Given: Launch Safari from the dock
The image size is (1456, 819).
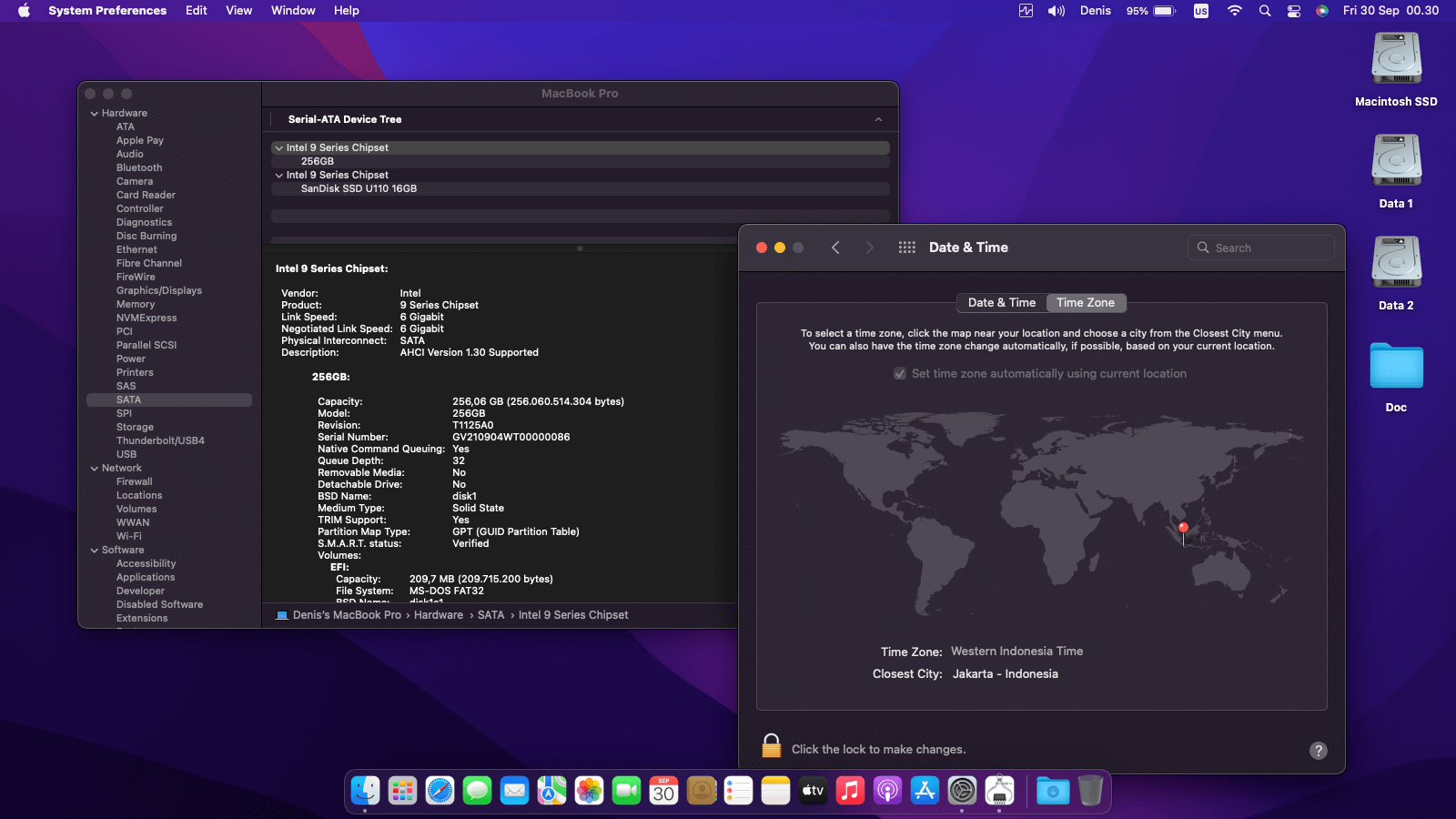Looking at the screenshot, I should (440, 790).
